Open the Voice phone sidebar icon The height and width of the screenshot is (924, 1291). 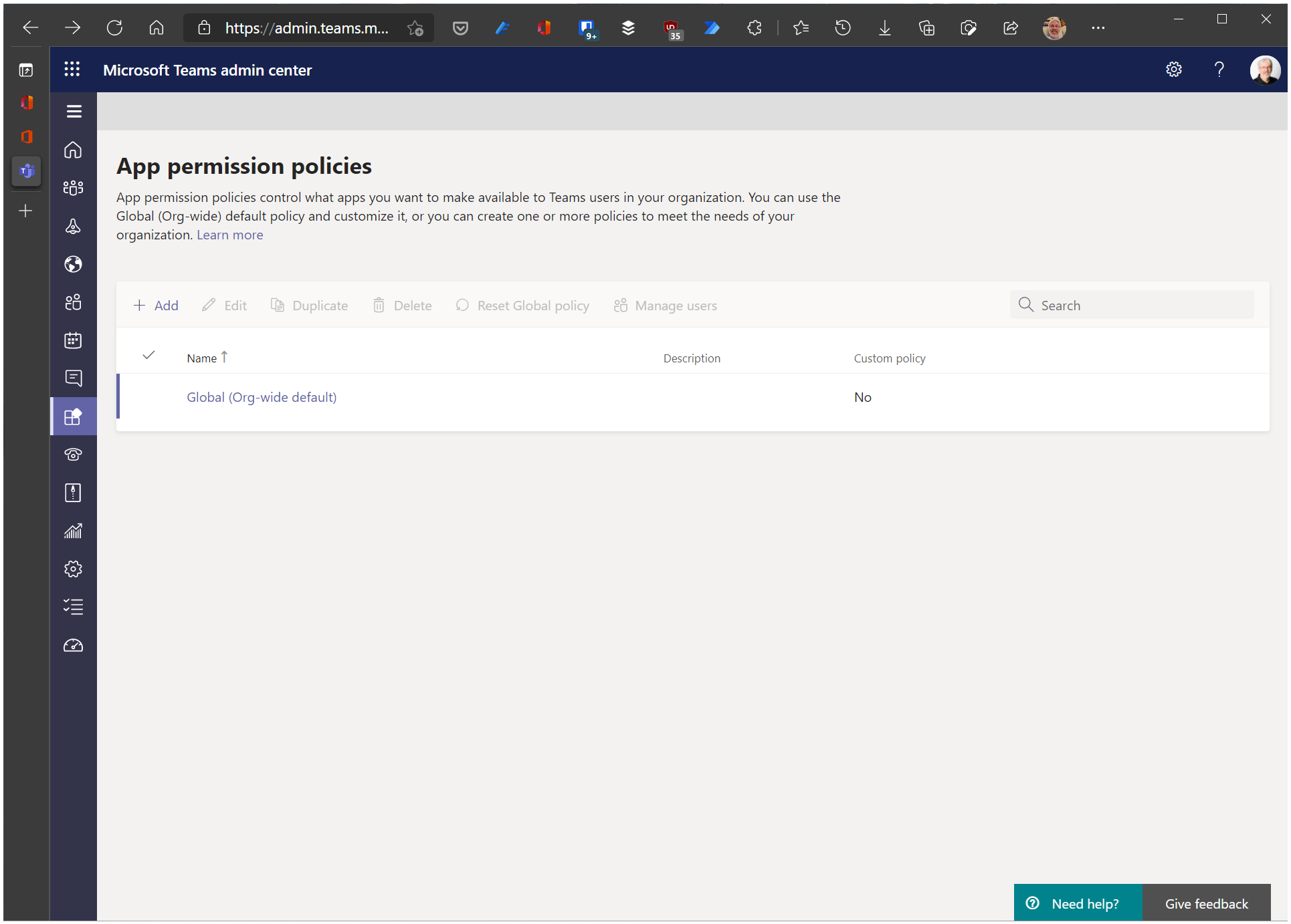(73, 455)
